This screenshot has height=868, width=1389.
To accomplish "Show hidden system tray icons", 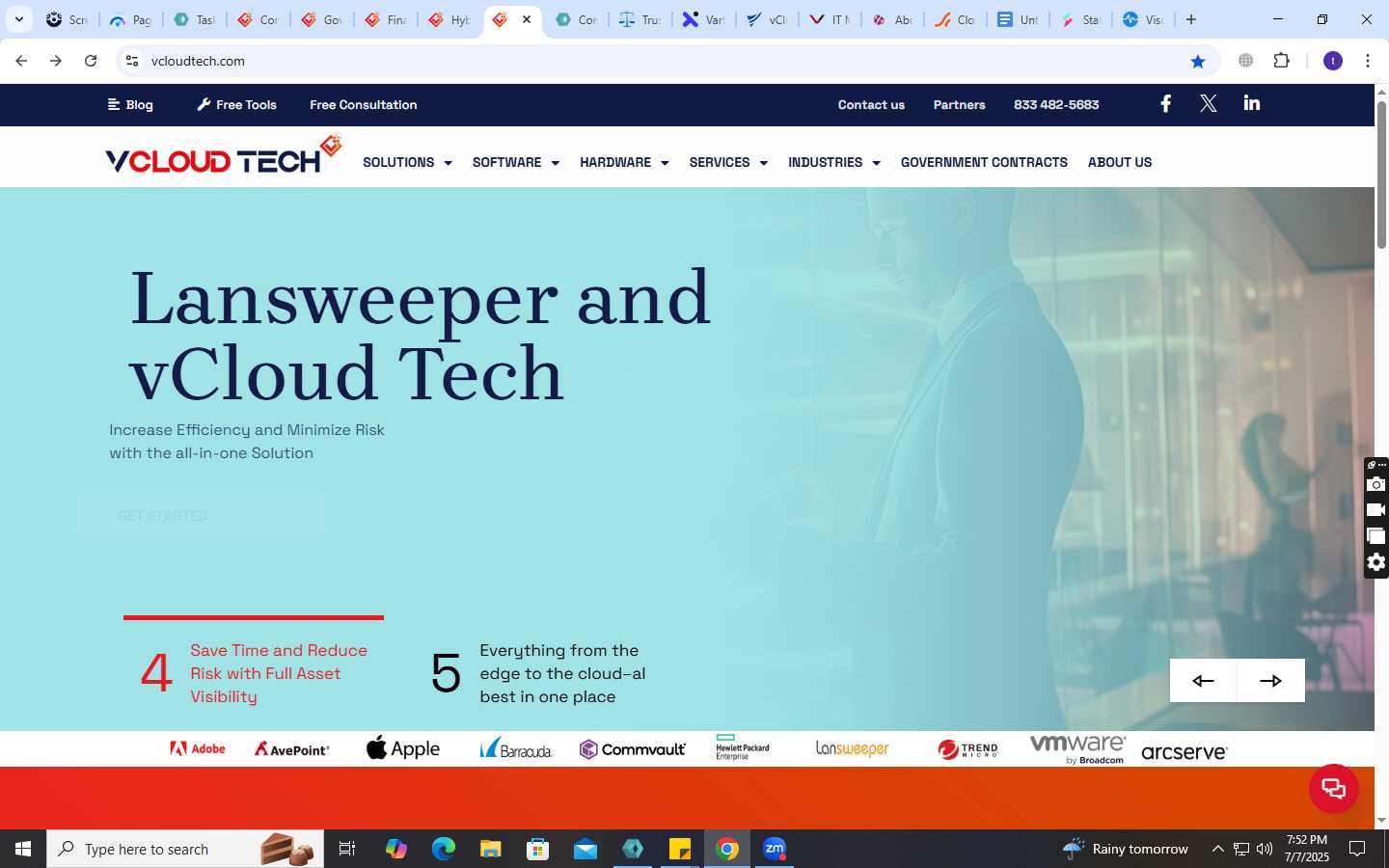I will (x=1217, y=849).
